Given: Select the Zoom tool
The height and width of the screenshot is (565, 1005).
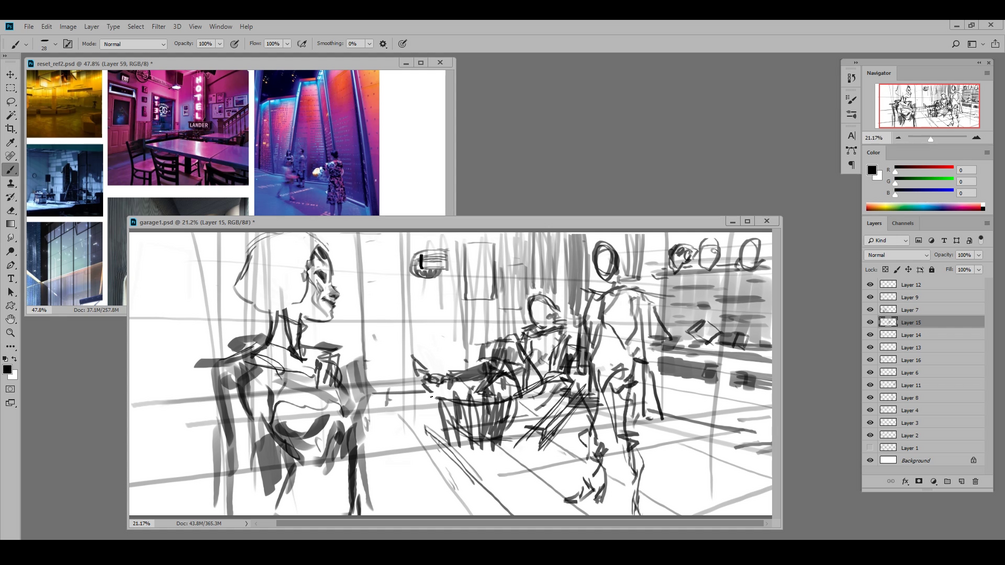Looking at the screenshot, I should coord(11,332).
